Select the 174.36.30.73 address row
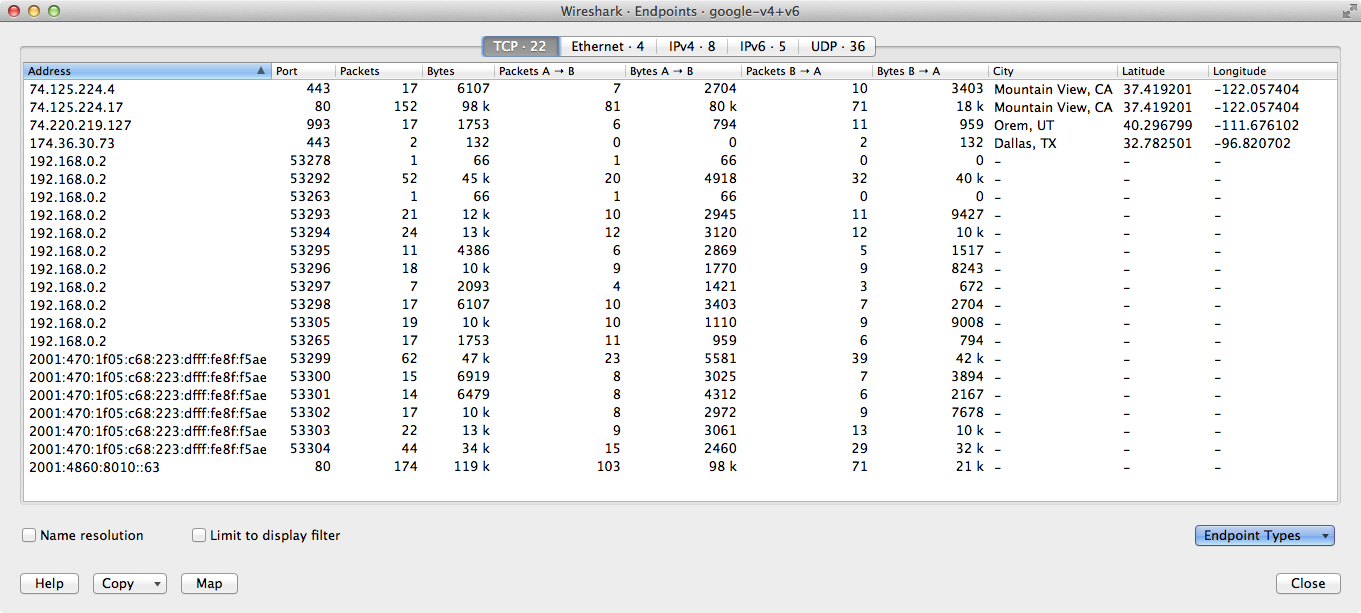The height and width of the screenshot is (613, 1361). pos(680,143)
